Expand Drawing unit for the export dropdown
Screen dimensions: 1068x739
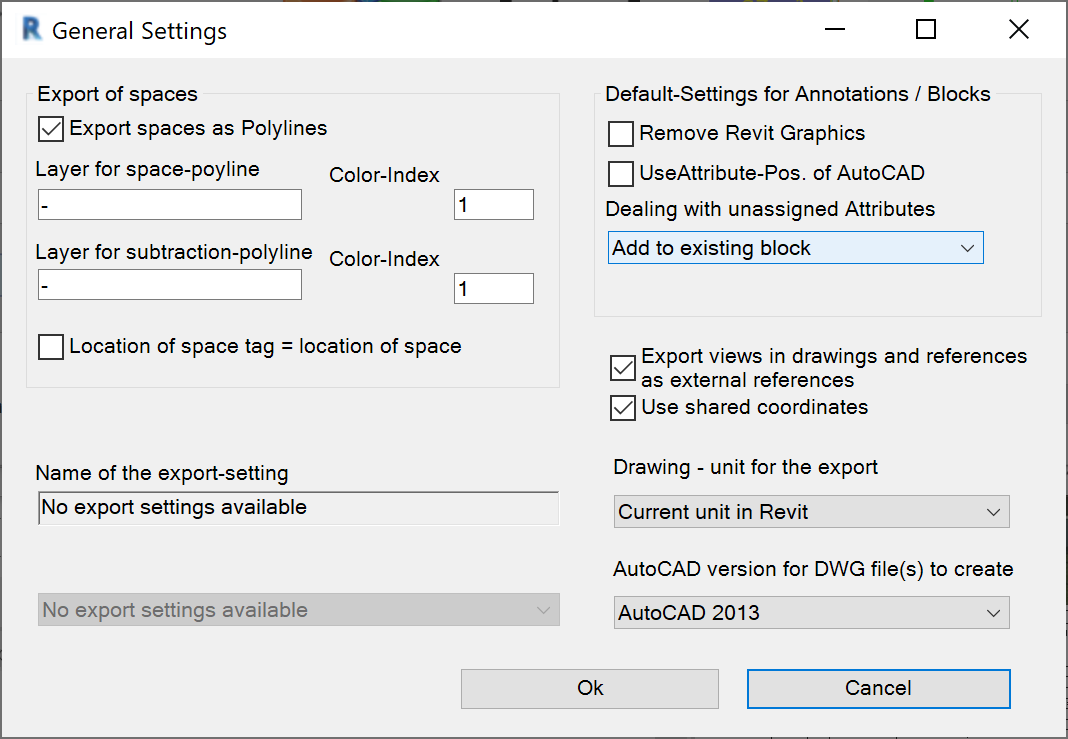coord(811,512)
